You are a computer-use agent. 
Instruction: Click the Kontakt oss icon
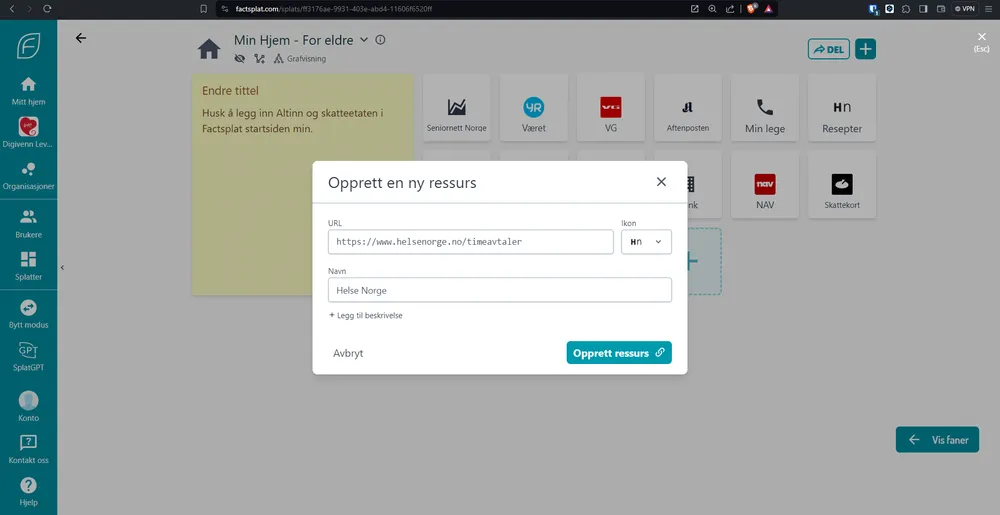[28, 442]
